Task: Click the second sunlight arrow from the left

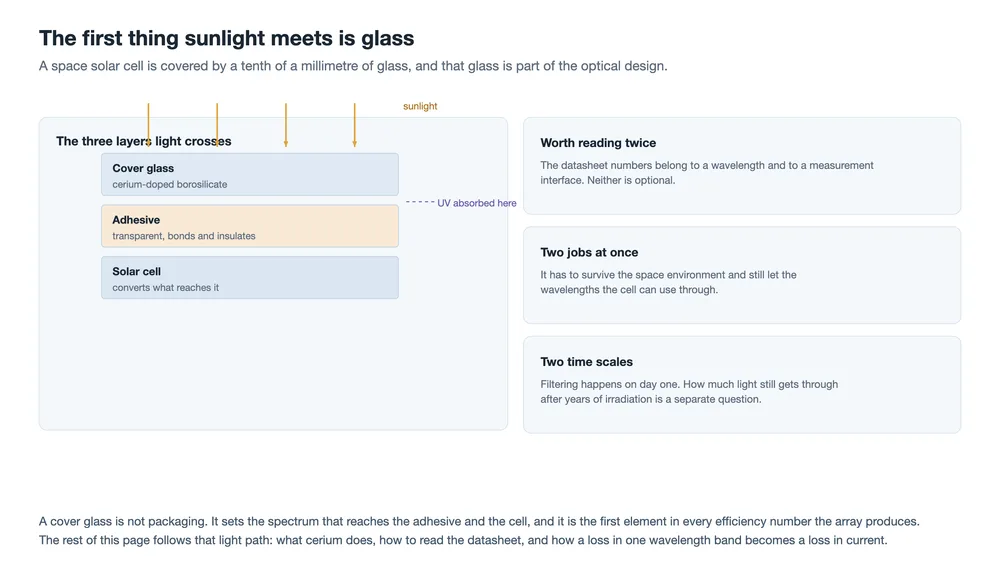Action: coord(217,125)
